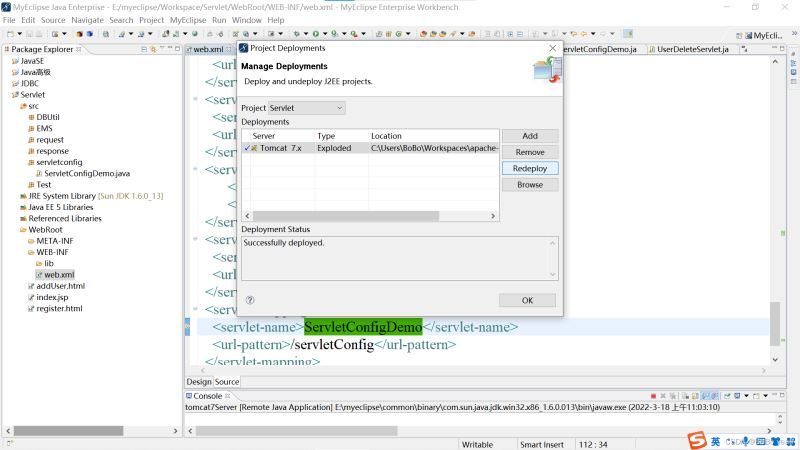Click the Sogou input method S icon
The image size is (800, 450).
point(697,440)
